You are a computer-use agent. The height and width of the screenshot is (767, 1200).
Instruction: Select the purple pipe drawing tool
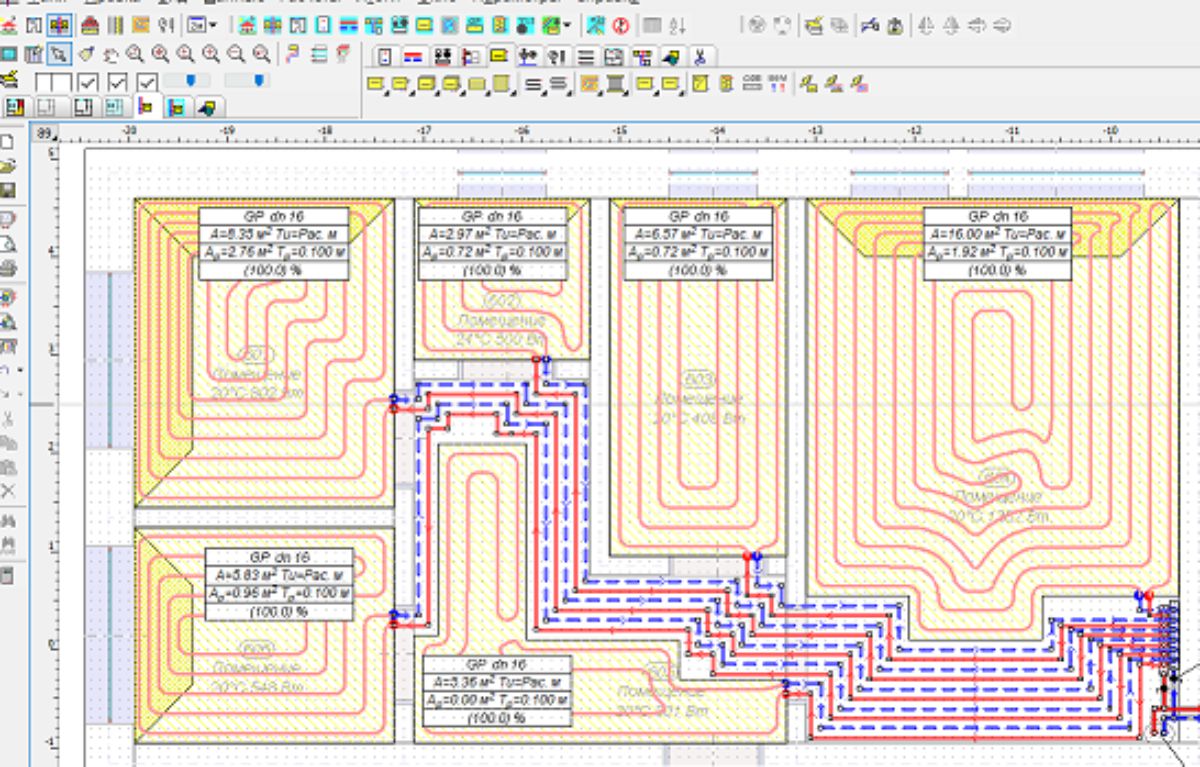[x=292, y=53]
